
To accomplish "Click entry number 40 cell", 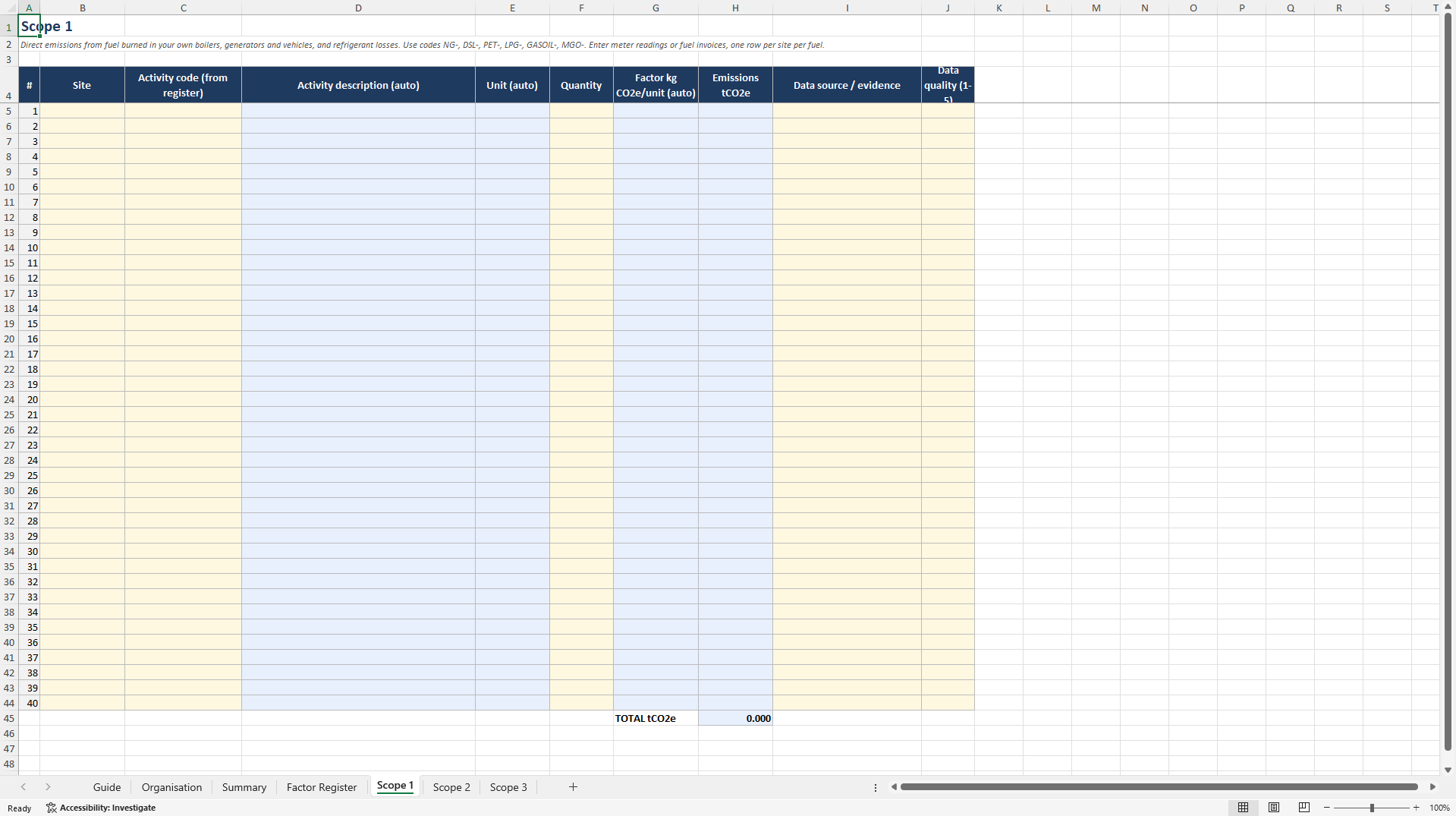I will tap(29, 703).
